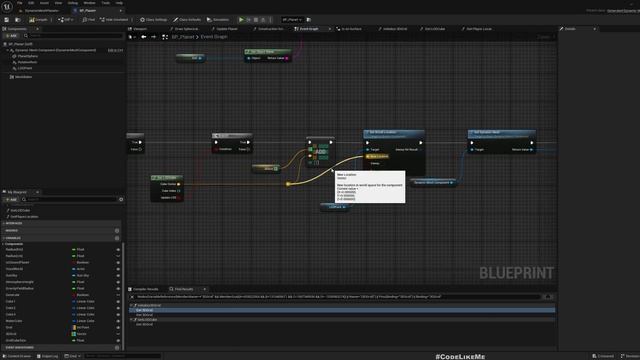640x360 pixels.
Task: Switch to the BP_Planet asset tab
Action: click(87, 11)
